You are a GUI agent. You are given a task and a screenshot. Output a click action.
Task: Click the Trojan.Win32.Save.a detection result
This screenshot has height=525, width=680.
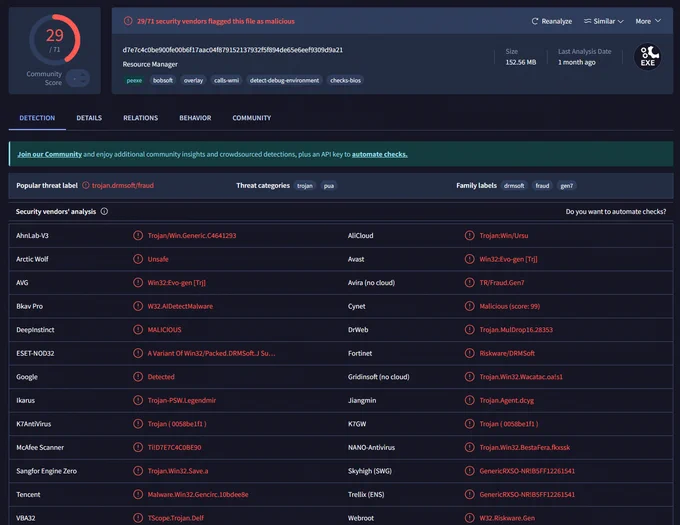tap(178, 471)
